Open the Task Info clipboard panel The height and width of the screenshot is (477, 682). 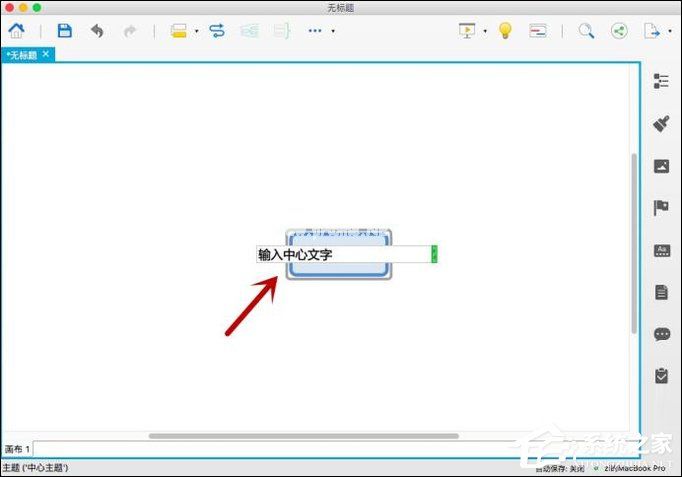point(661,376)
